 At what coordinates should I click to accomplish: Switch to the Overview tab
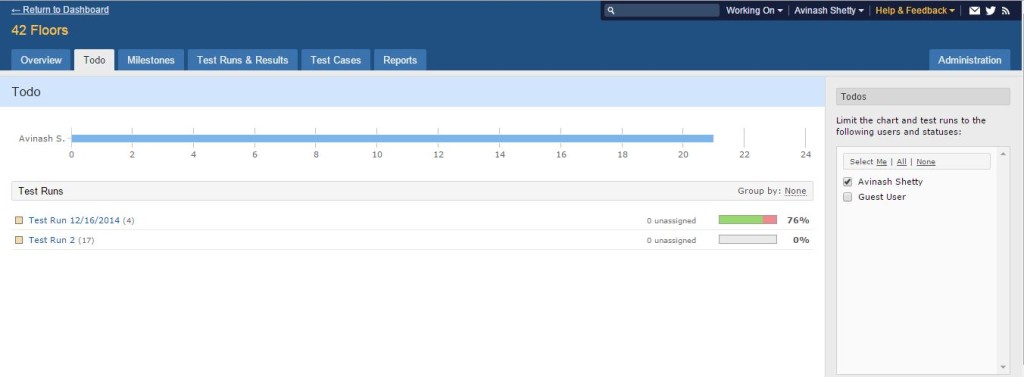tap(41, 59)
